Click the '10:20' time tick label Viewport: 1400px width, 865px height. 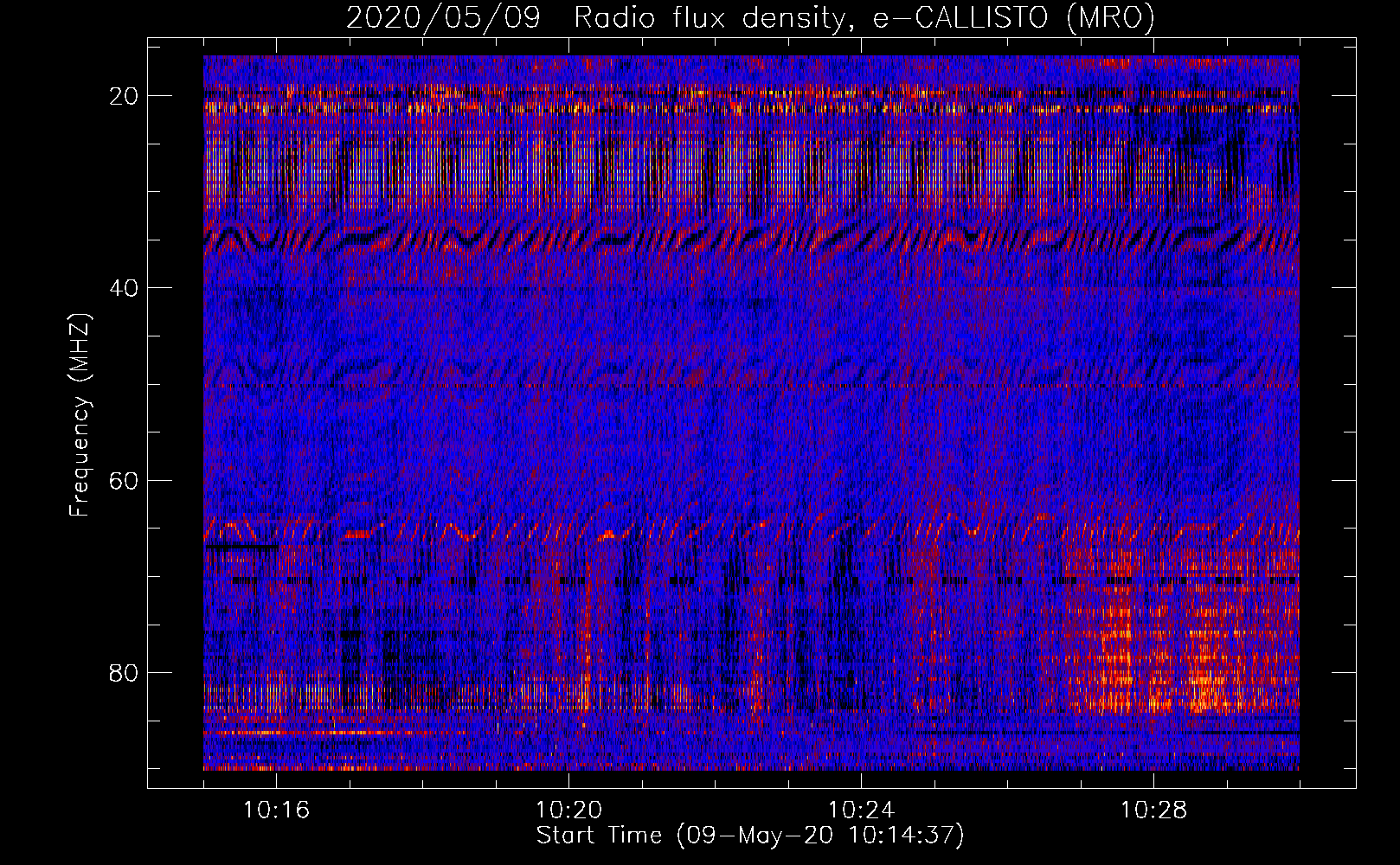(x=569, y=810)
